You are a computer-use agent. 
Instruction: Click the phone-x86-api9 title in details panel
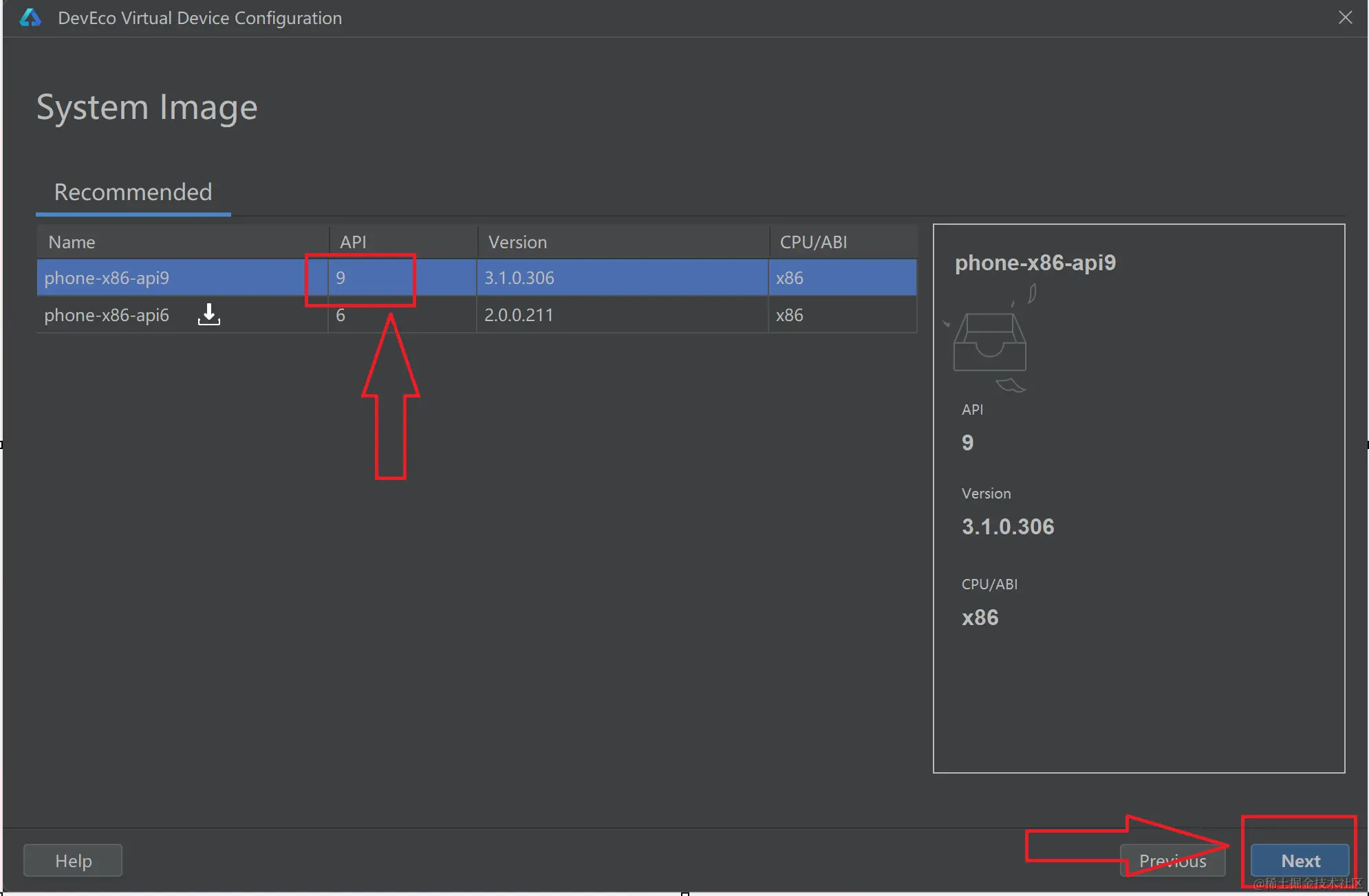click(1036, 263)
